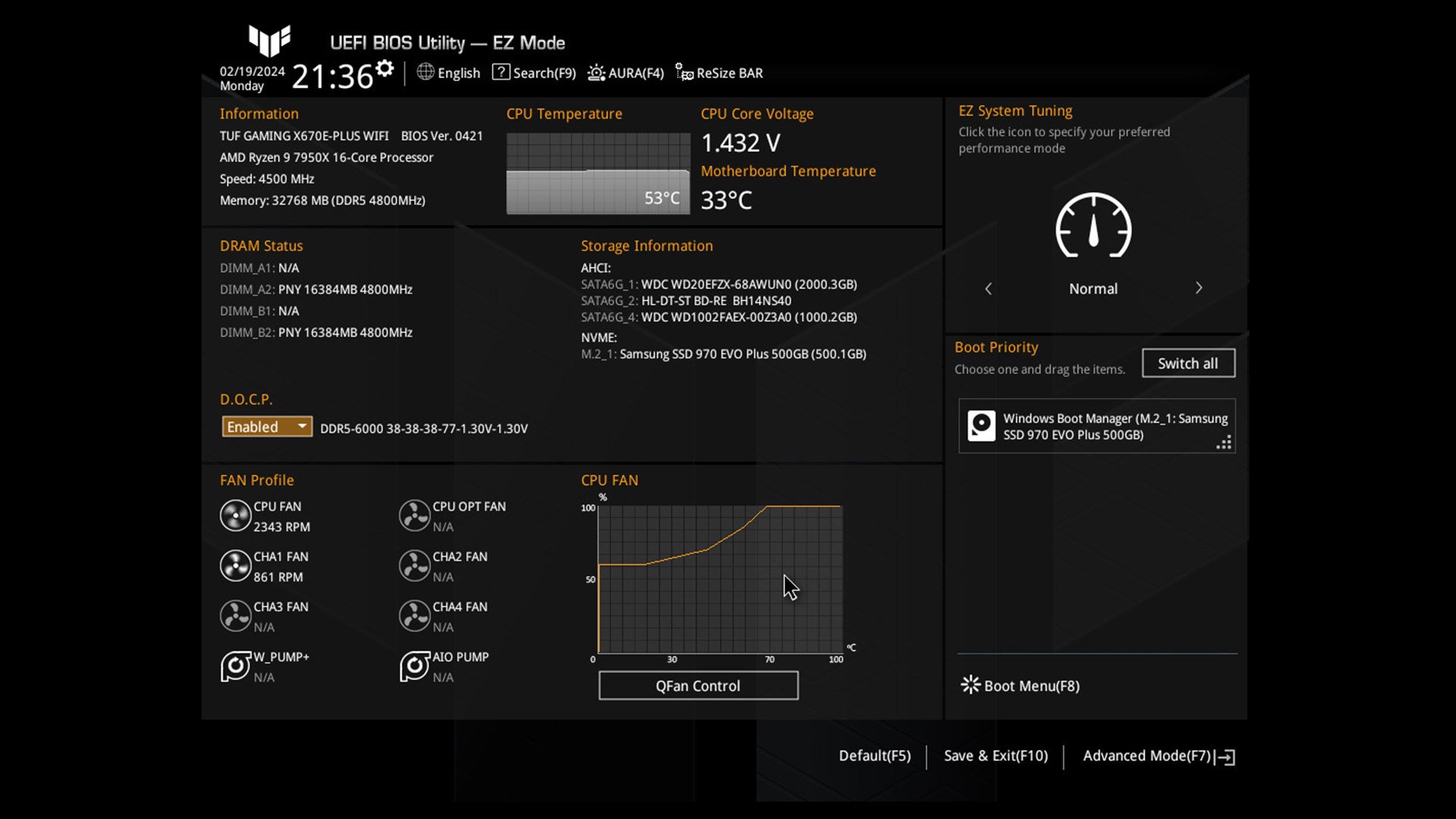Image resolution: width=1456 pixels, height=819 pixels.
Task: Load defaults with Default(F5)
Action: (x=874, y=756)
